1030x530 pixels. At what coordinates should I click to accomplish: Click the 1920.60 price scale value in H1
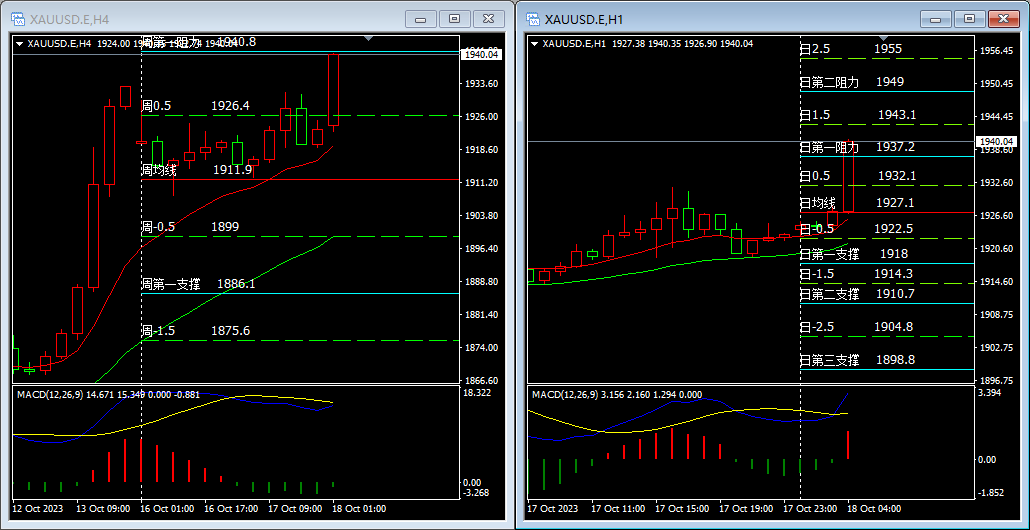tap(996, 249)
